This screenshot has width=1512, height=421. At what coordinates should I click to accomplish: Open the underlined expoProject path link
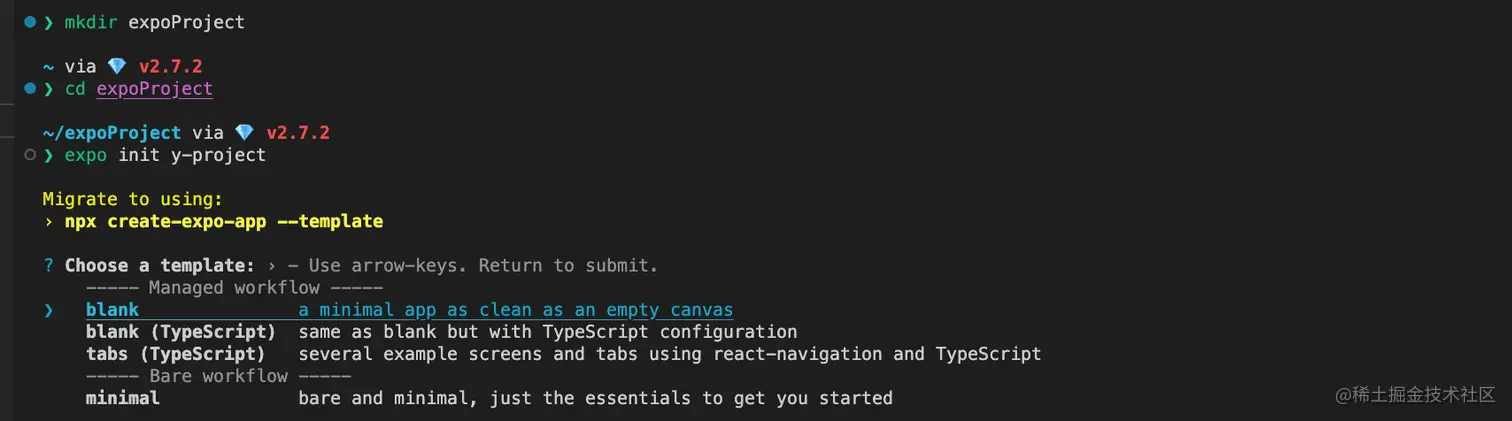pyautogui.click(x=154, y=89)
